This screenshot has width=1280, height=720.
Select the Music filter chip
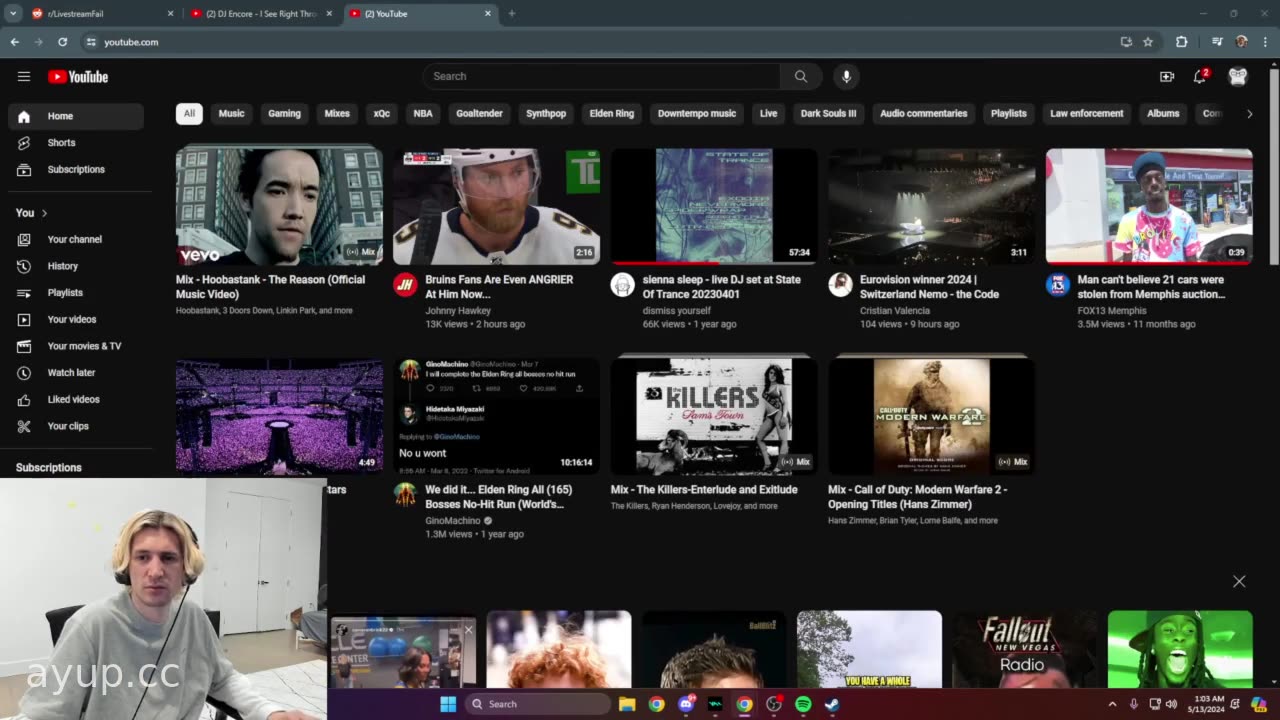tap(231, 114)
